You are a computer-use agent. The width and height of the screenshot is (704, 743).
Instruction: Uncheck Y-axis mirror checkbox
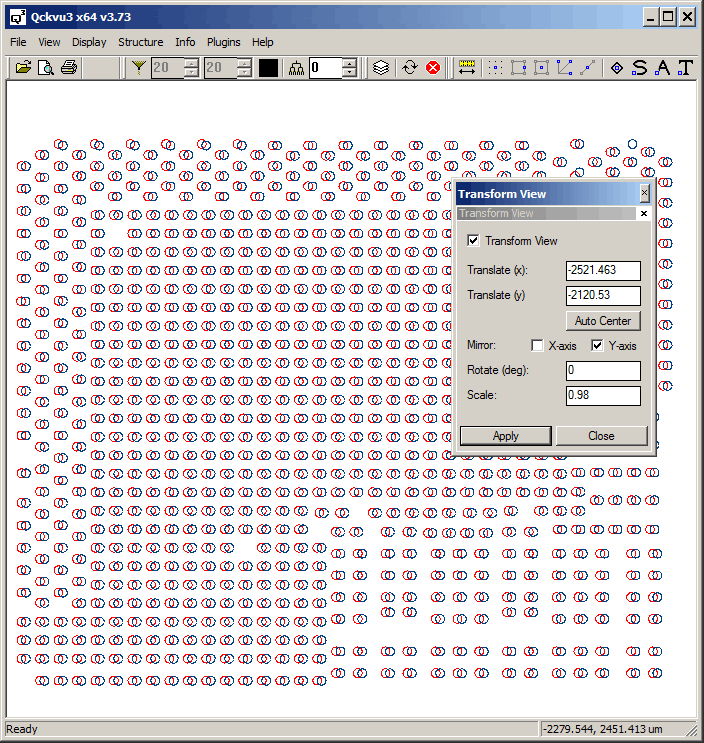click(x=597, y=345)
